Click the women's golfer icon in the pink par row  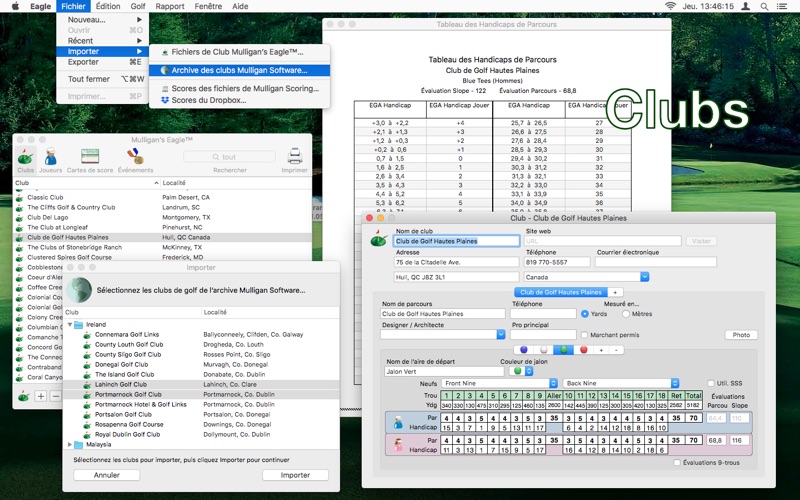pos(398,445)
